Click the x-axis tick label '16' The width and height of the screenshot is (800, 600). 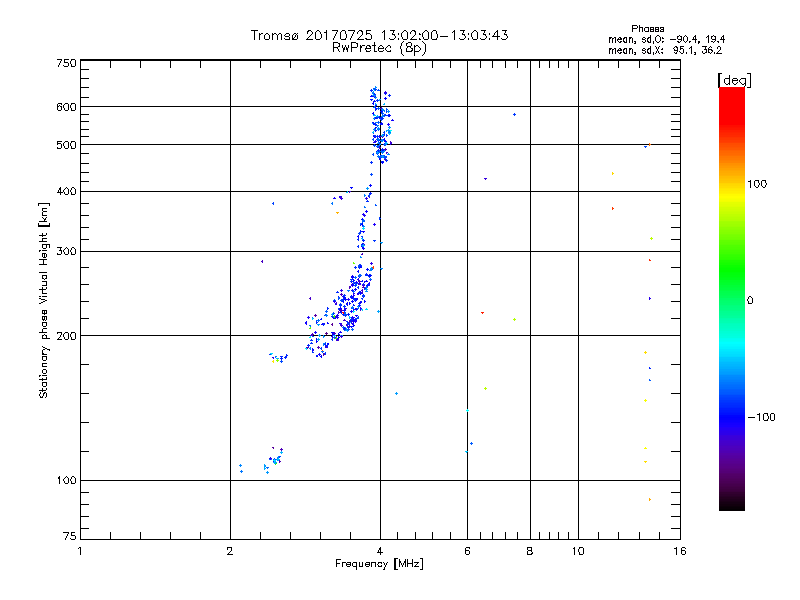(680, 551)
